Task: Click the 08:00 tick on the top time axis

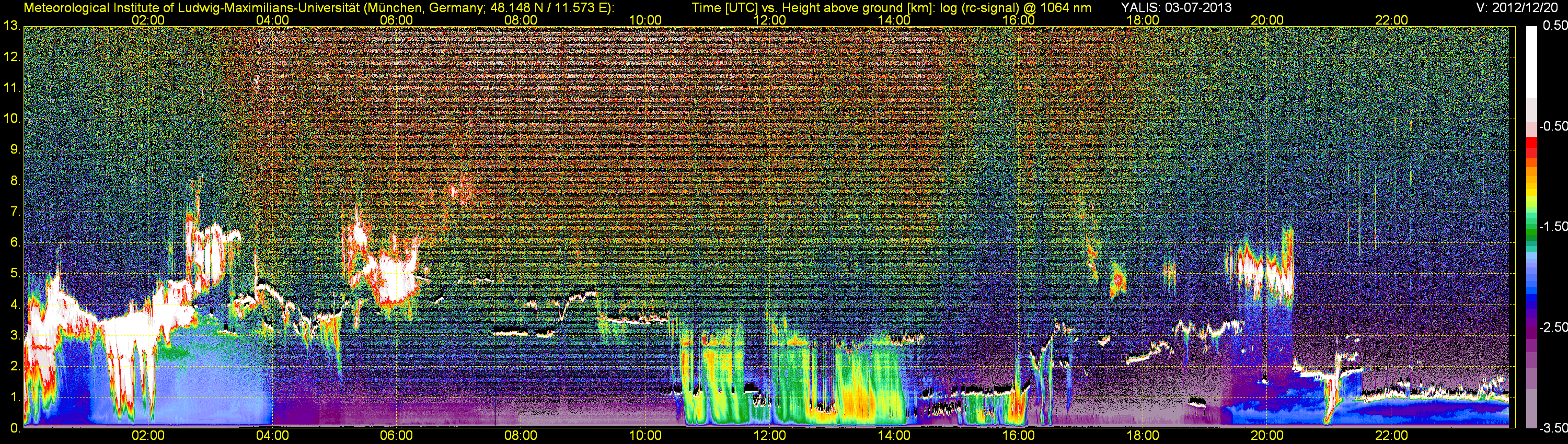Action: [521, 20]
